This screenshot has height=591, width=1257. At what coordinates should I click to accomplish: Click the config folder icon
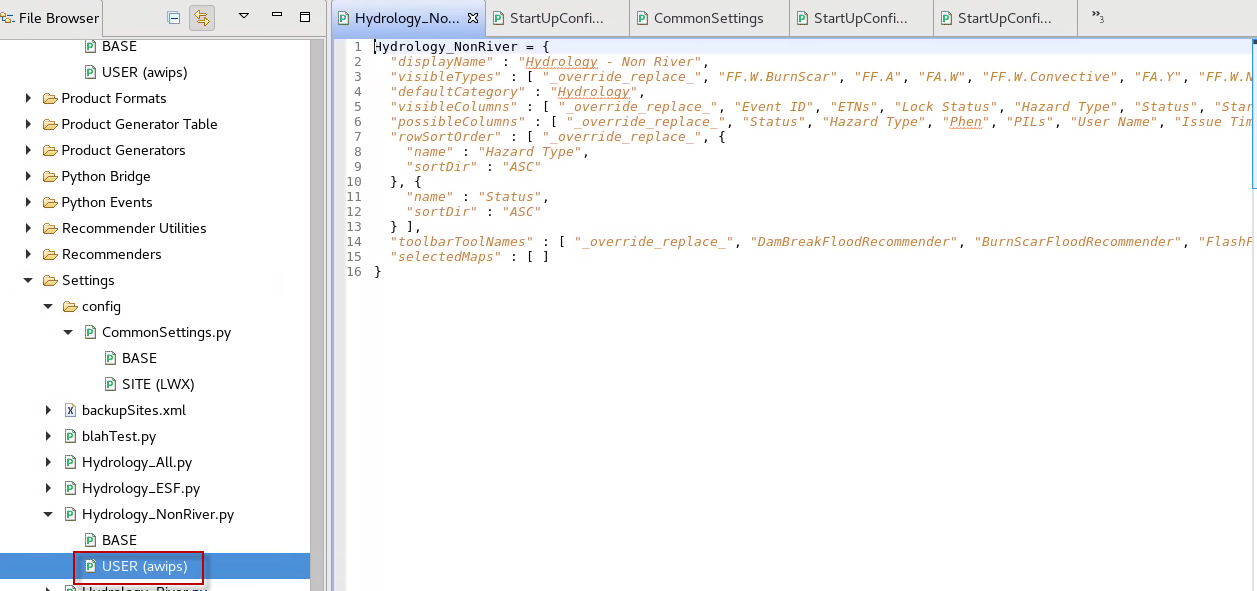70,306
